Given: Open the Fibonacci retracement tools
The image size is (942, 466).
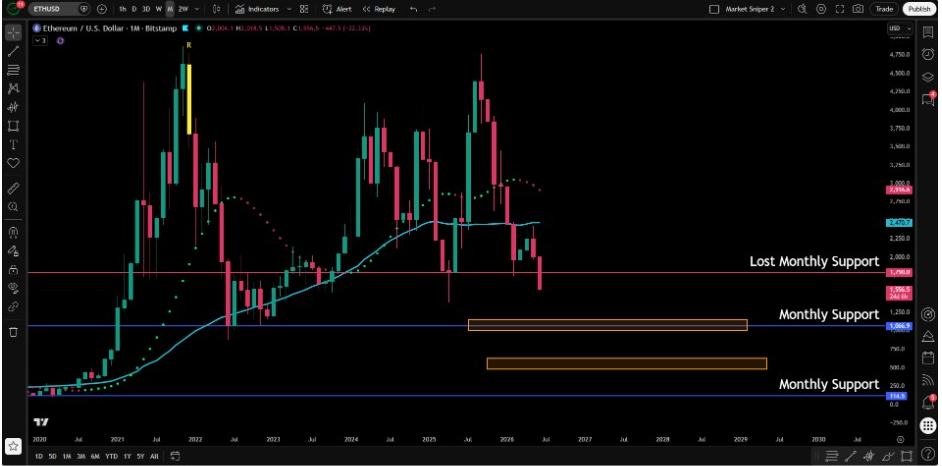Looking at the screenshot, I should 13,70.
